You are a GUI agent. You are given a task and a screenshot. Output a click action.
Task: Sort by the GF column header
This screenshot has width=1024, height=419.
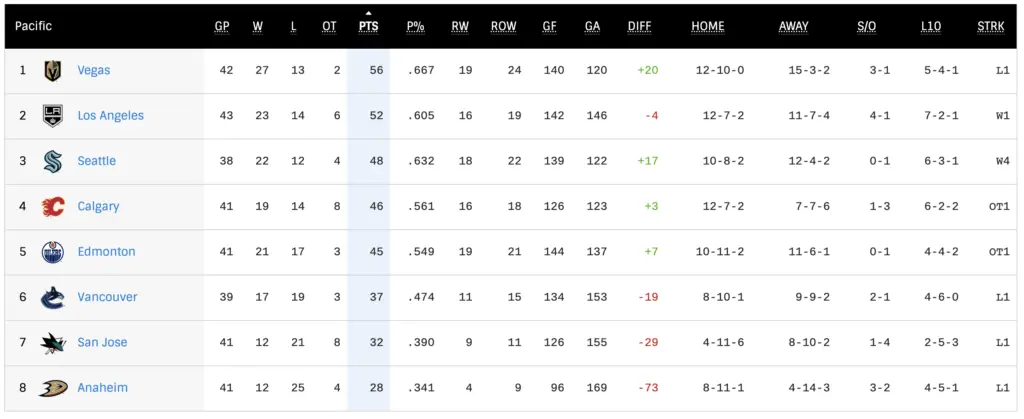(x=550, y=26)
